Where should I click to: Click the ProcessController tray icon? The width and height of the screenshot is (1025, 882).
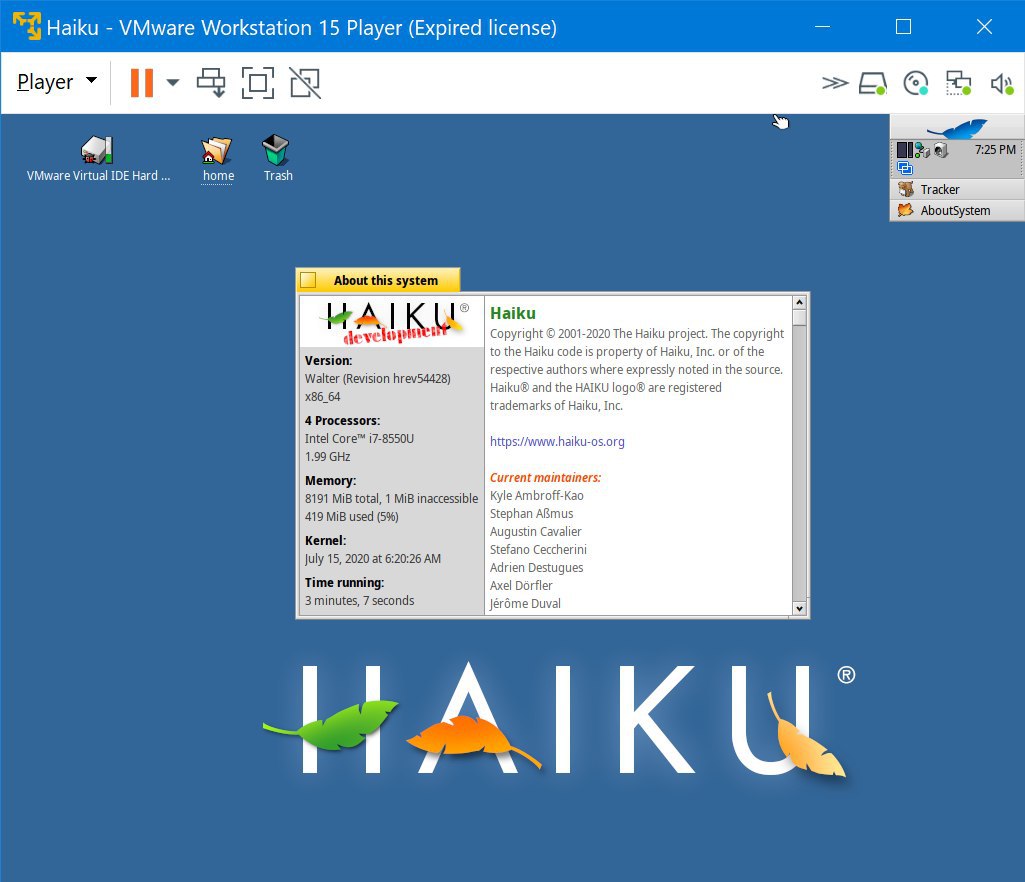905,150
